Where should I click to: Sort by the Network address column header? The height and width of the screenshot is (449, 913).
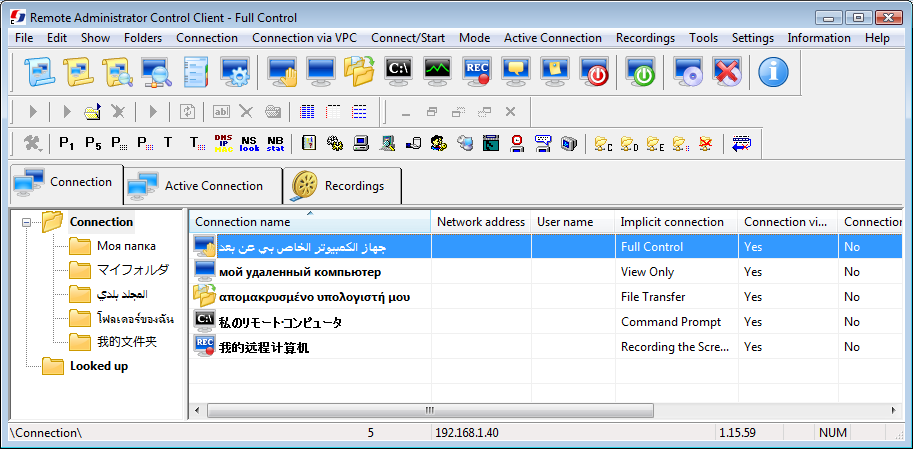pos(481,222)
